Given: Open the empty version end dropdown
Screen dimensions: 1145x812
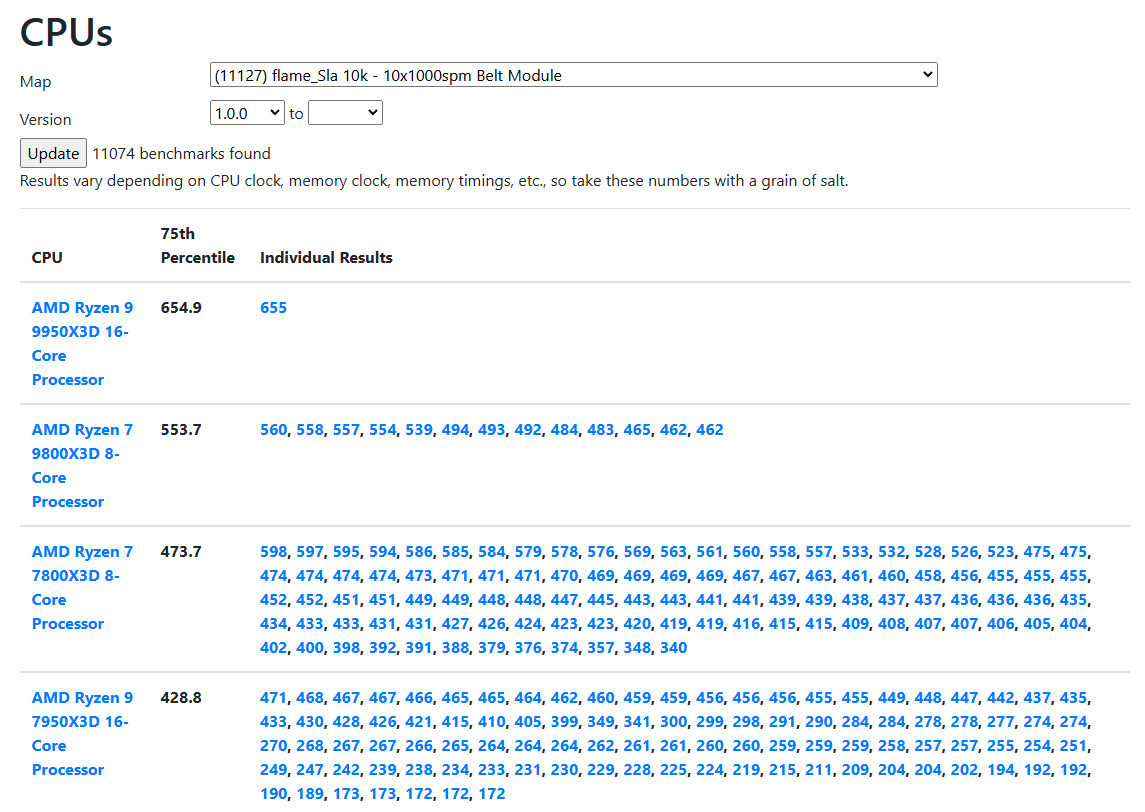Looking at the screenshot, I should point(345,113).
